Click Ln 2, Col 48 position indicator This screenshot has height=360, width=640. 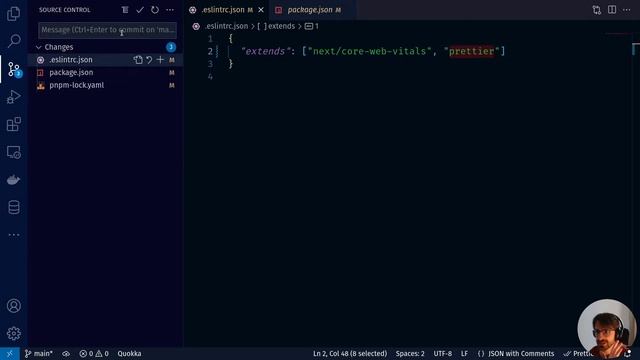pyautogui.click(x=350, y=353)
